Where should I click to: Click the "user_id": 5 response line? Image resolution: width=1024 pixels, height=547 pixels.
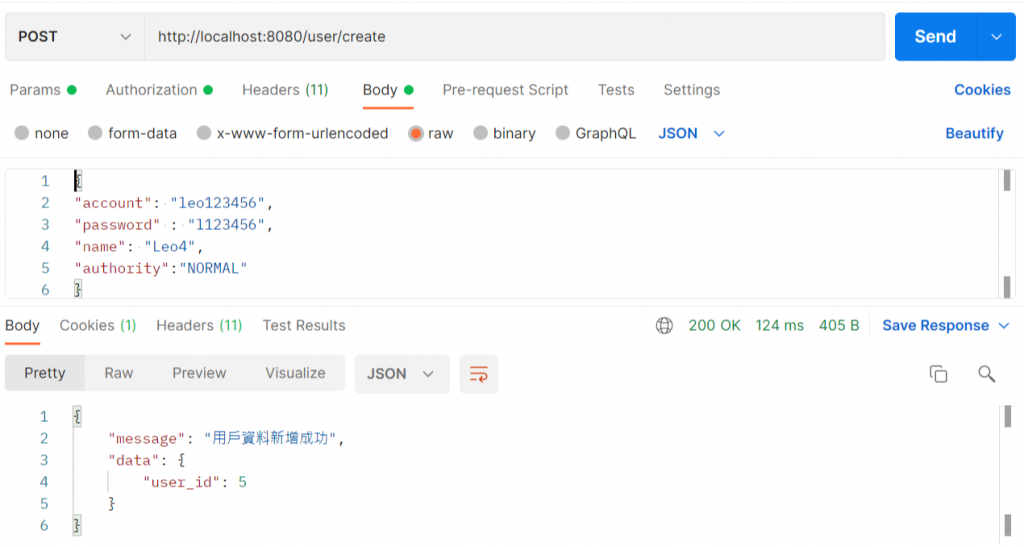pyautogui.click(x=195, y=482)
